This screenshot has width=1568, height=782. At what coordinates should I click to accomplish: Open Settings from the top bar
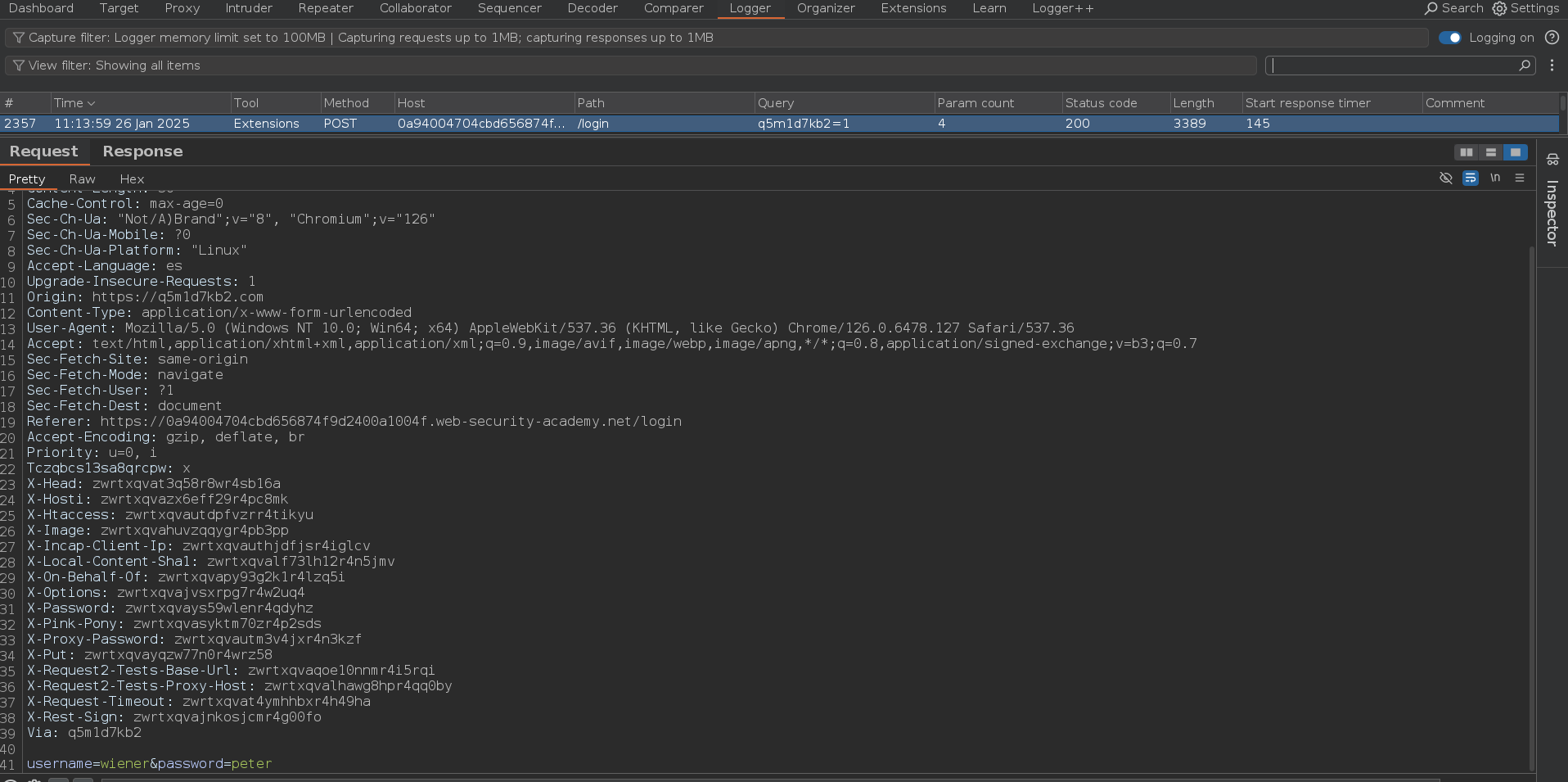click(1525, 8)
